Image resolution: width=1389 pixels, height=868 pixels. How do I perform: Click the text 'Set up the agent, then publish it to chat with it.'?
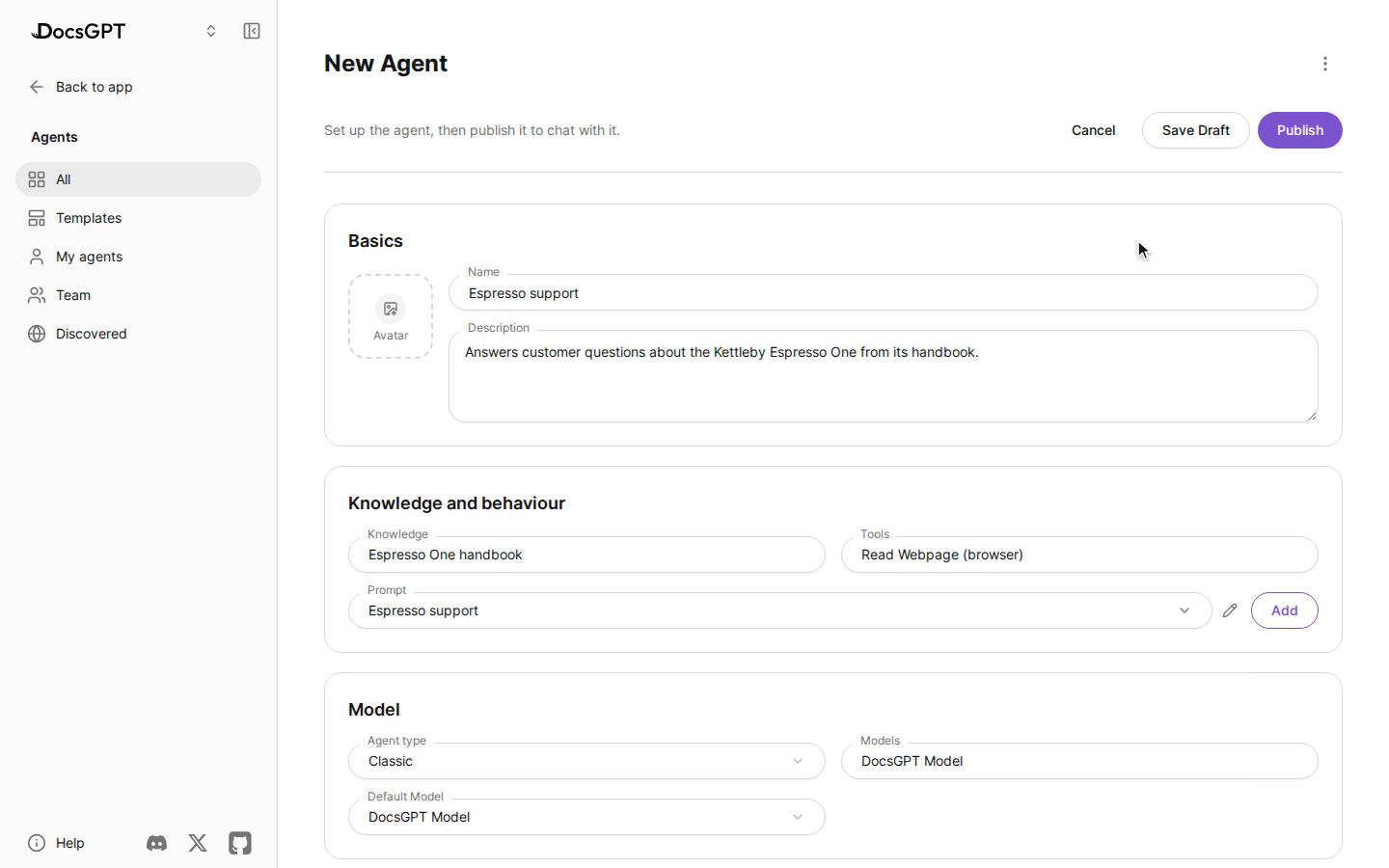click(x=472, y=130)
